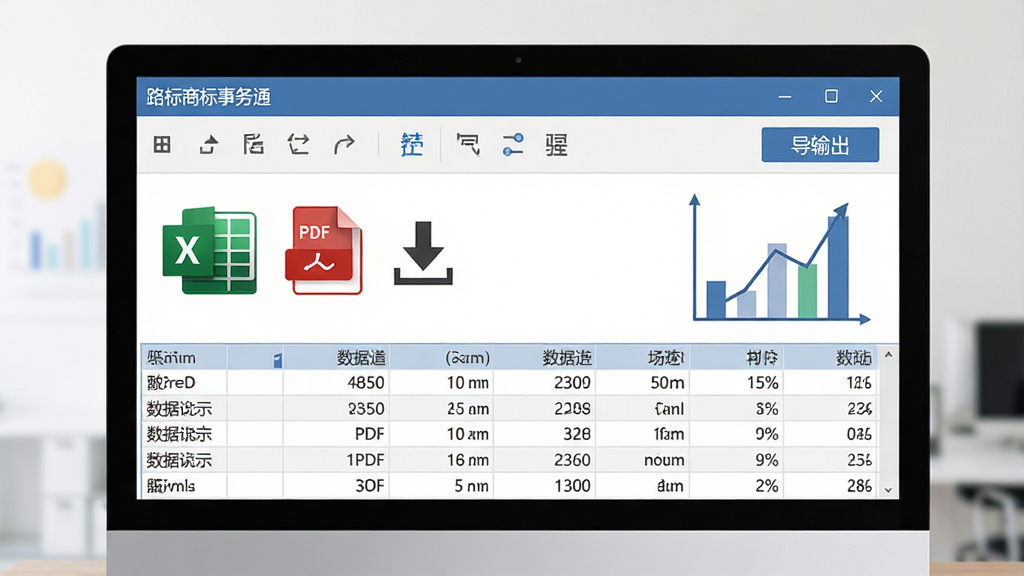Select the 25 am cell
This screenshot has width=1024, height=576.
(x=441, y=409)
